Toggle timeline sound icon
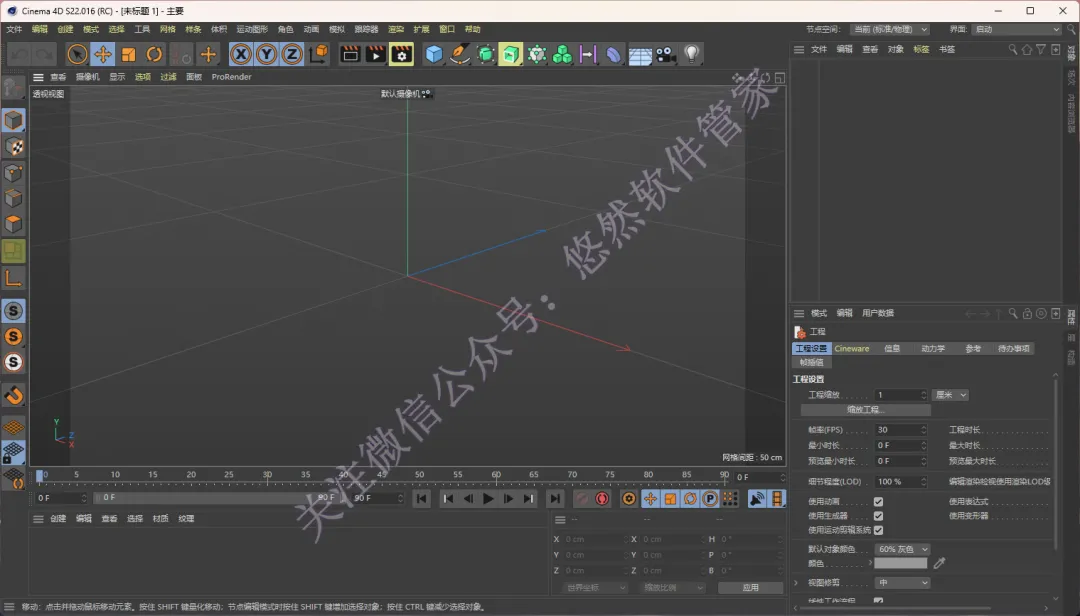Viewport: 1080px width, 616px height. click(x=757, y=499)
